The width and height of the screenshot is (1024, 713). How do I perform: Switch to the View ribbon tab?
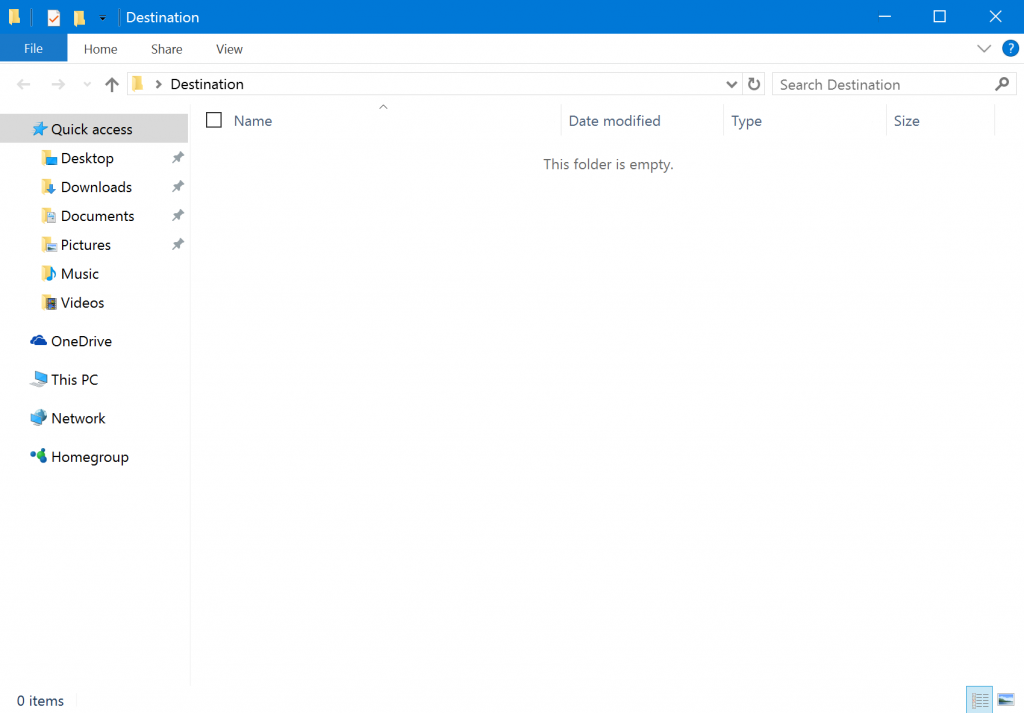point(229,48)
